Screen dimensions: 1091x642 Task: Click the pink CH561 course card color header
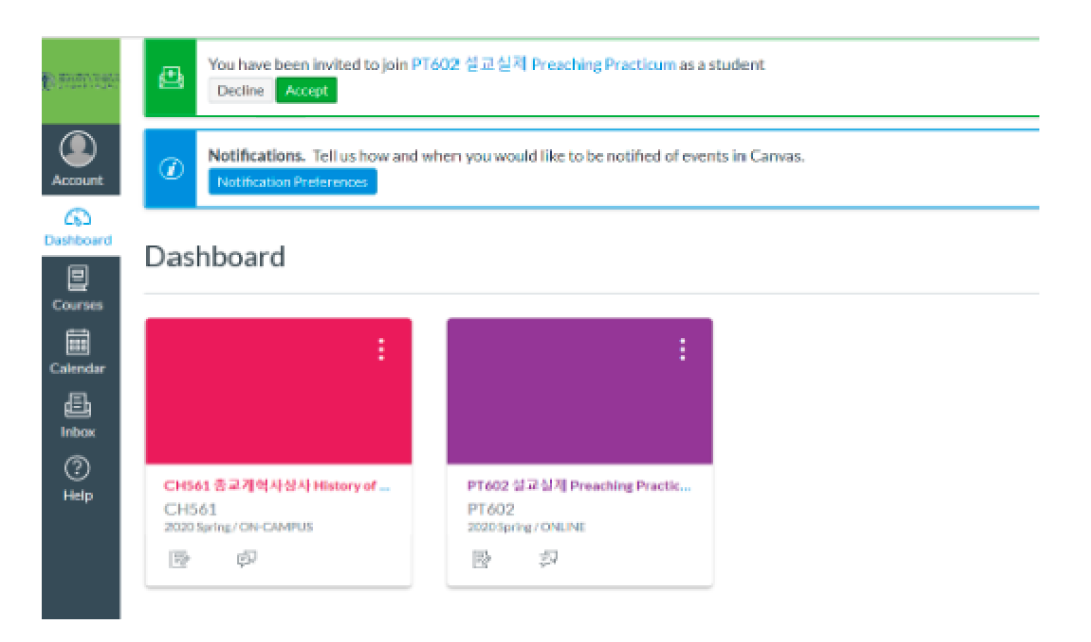click(x=278, y=400)
